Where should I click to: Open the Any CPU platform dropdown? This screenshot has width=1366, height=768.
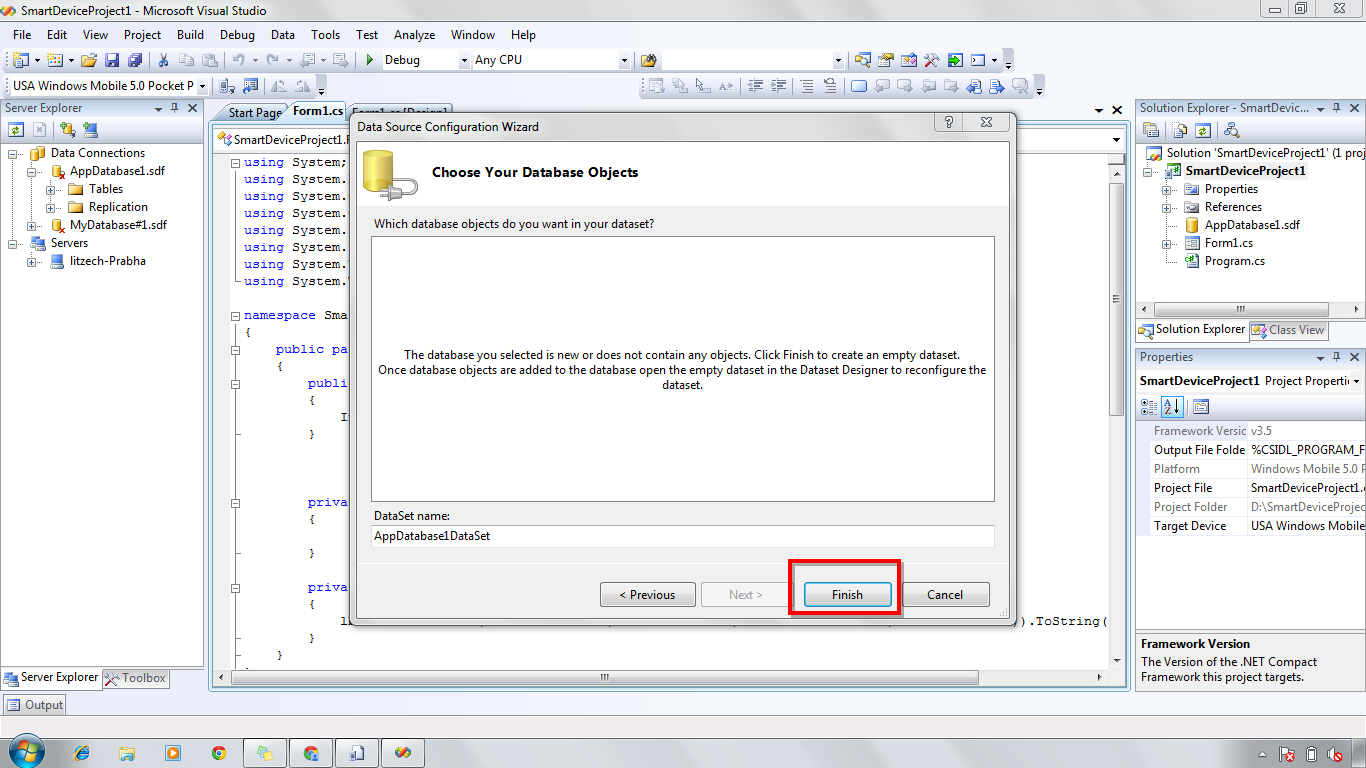(624, 60)
